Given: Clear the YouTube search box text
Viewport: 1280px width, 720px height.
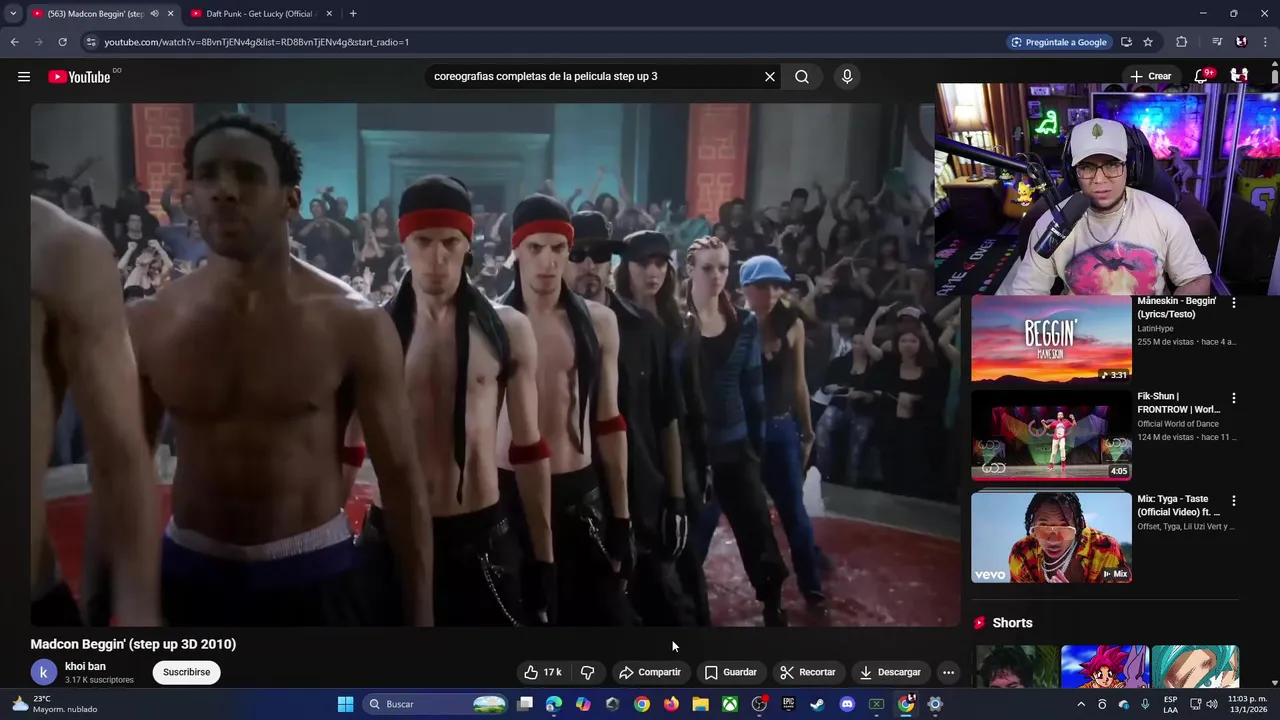Looking at the screenshot, I should click(770, 76).
